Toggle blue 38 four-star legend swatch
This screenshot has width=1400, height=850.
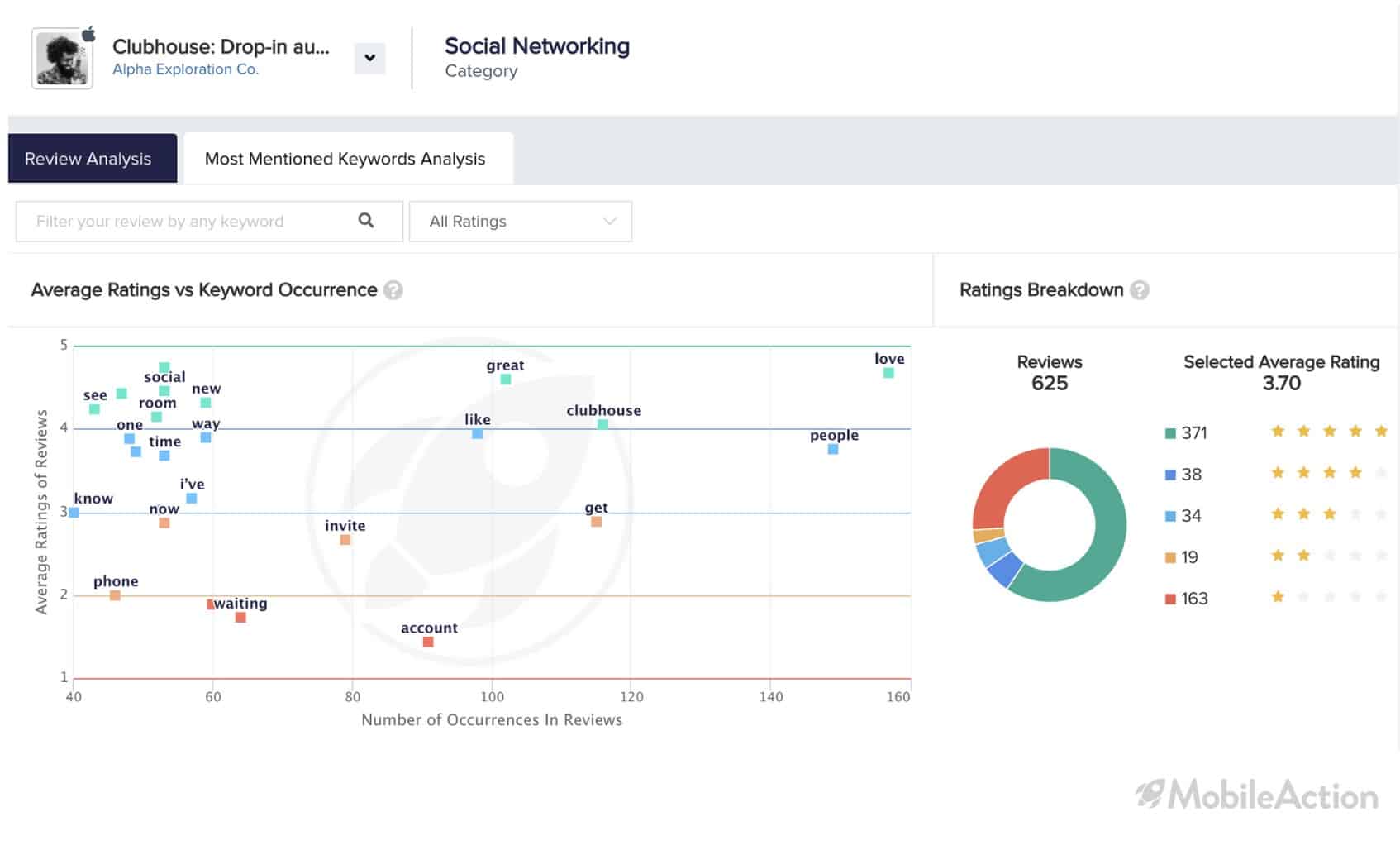(1170, 475)
